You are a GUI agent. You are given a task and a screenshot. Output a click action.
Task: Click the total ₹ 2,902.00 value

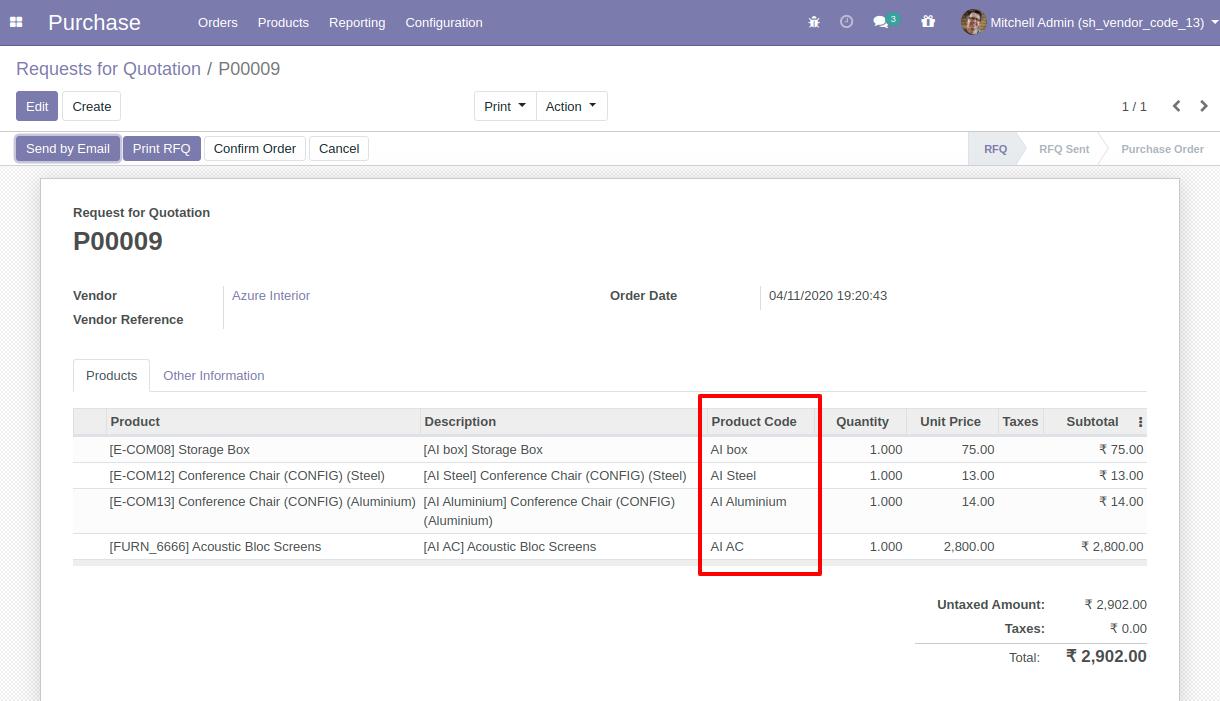(x=1106, y=657)
